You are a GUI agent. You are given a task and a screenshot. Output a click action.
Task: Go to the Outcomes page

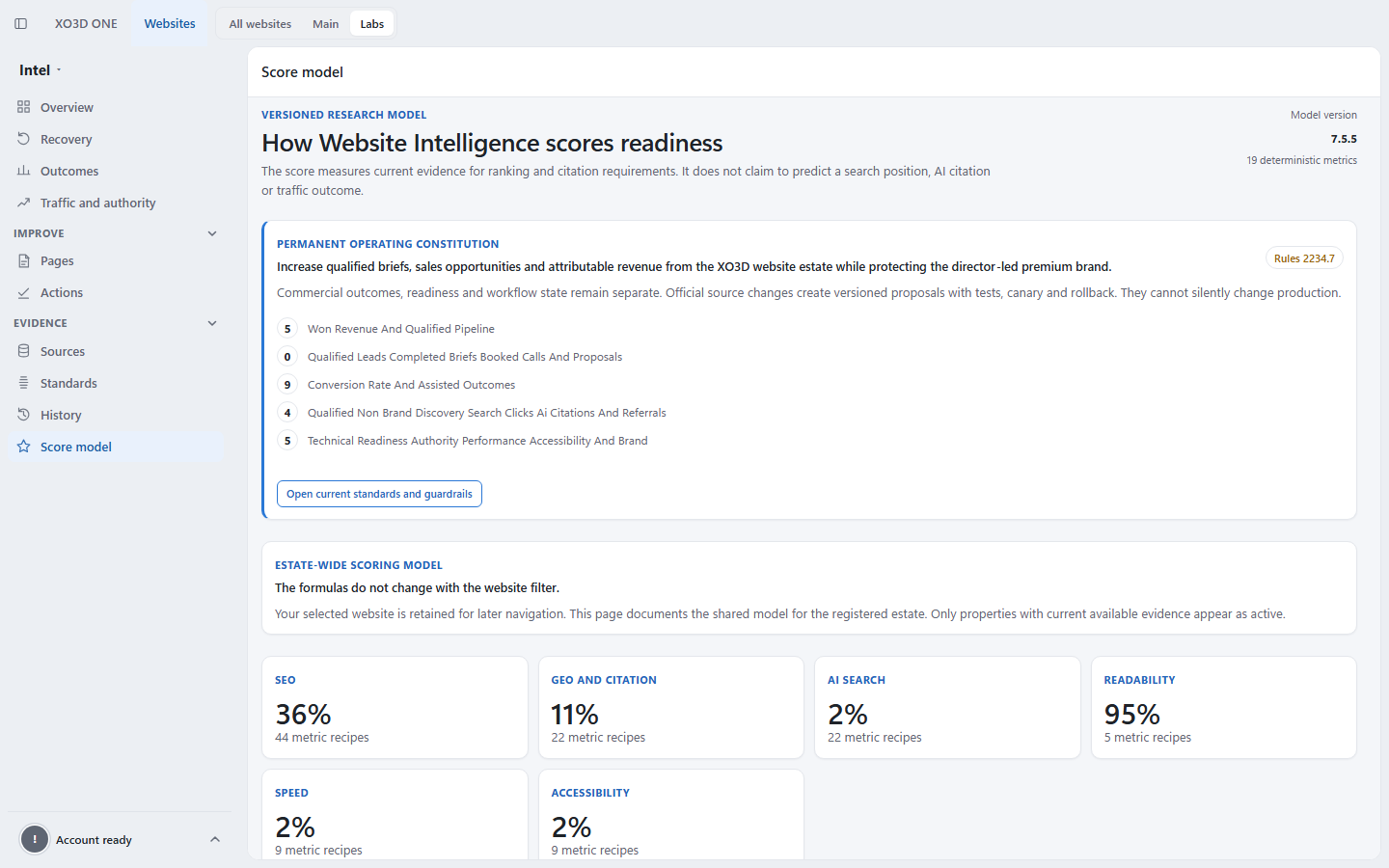(x=116, y=171)
